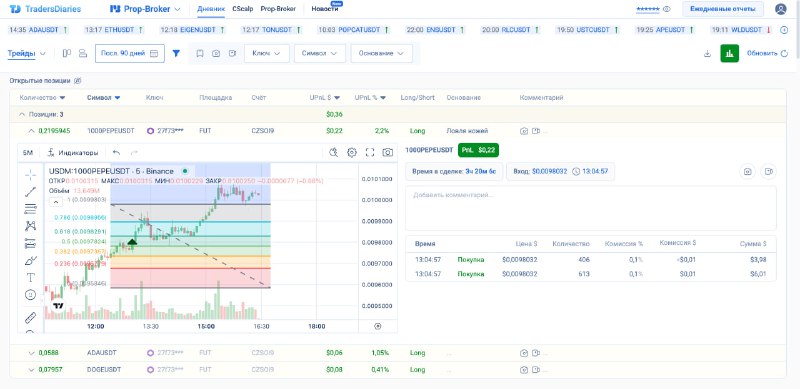Click the bookmark filter icon
Image resolution: width=800 pixels, height=389 pixels.
click(x=200, y=53)
